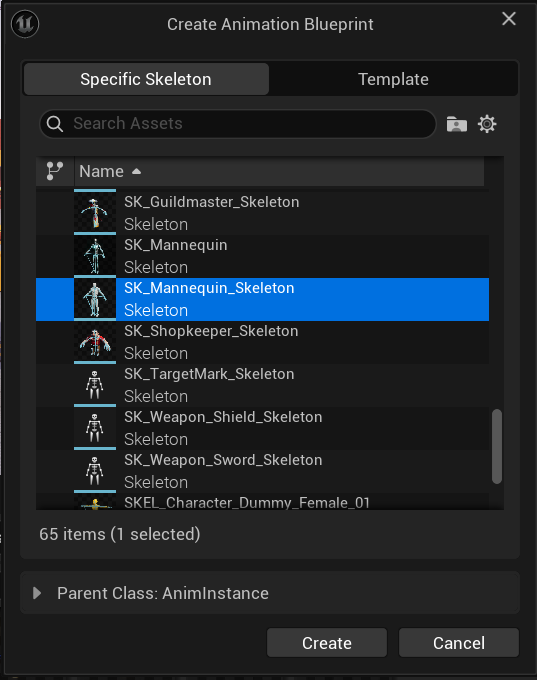Expand the Parent Class: AnimInstance section
The height and width of the screenshot is (680, 537).
(x=37, y=593)
